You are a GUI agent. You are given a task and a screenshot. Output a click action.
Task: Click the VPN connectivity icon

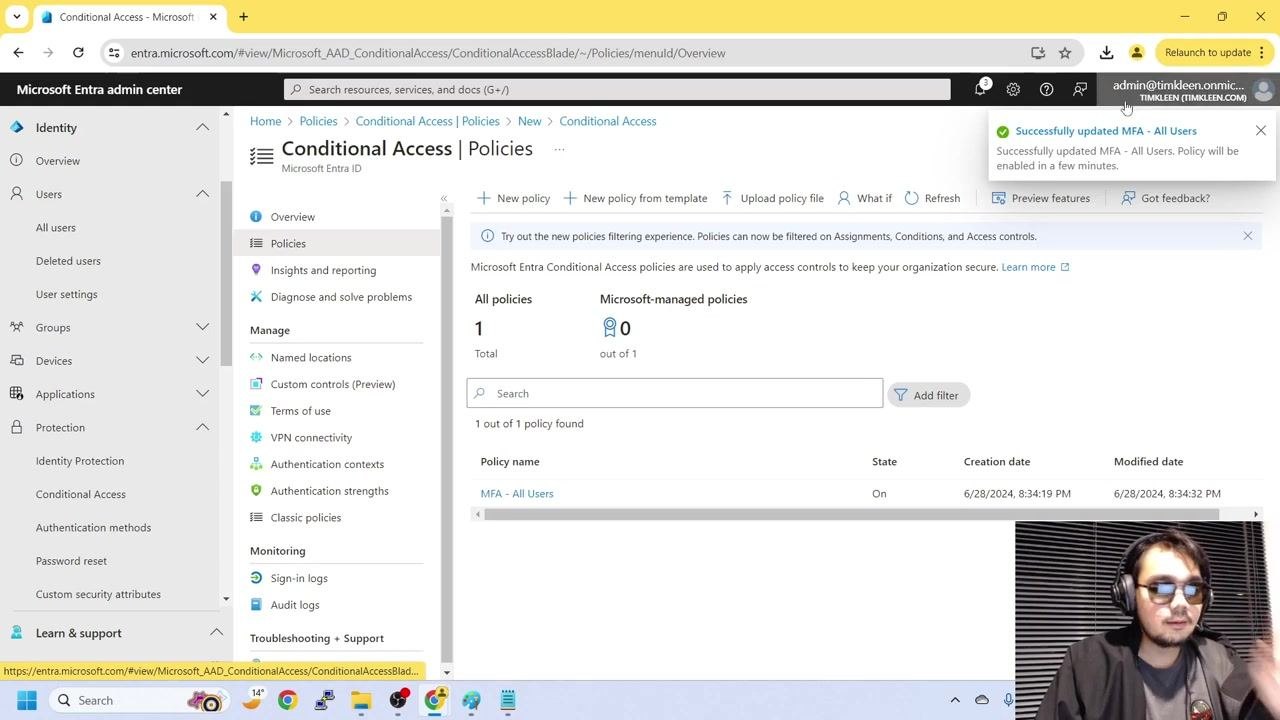coord(256,437)
